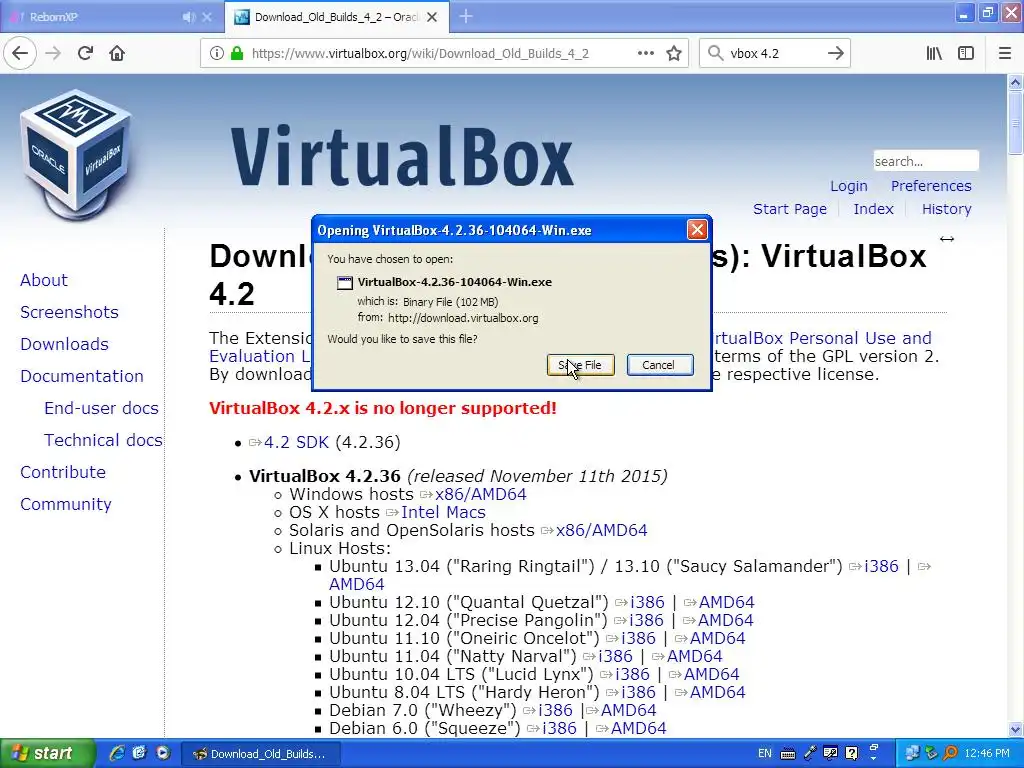Close the Opening VirtualBox dialog
1024x768 pixels.
coord(697,230)
